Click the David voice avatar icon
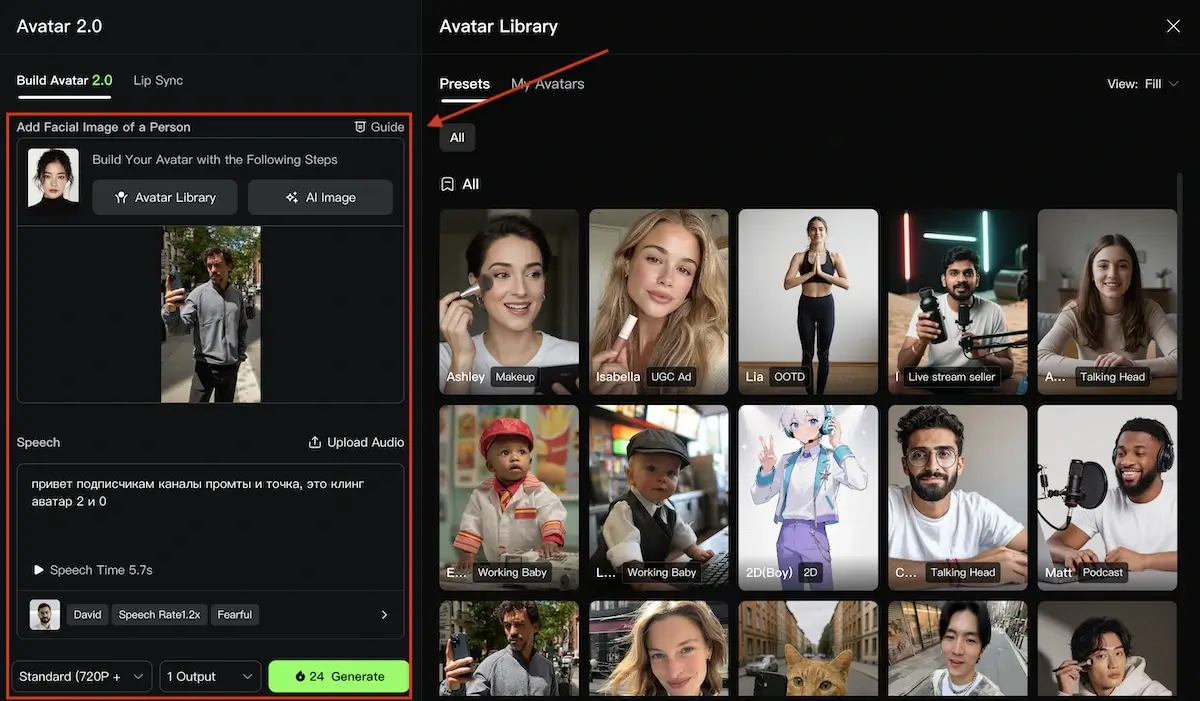 [x=45, y=615]
